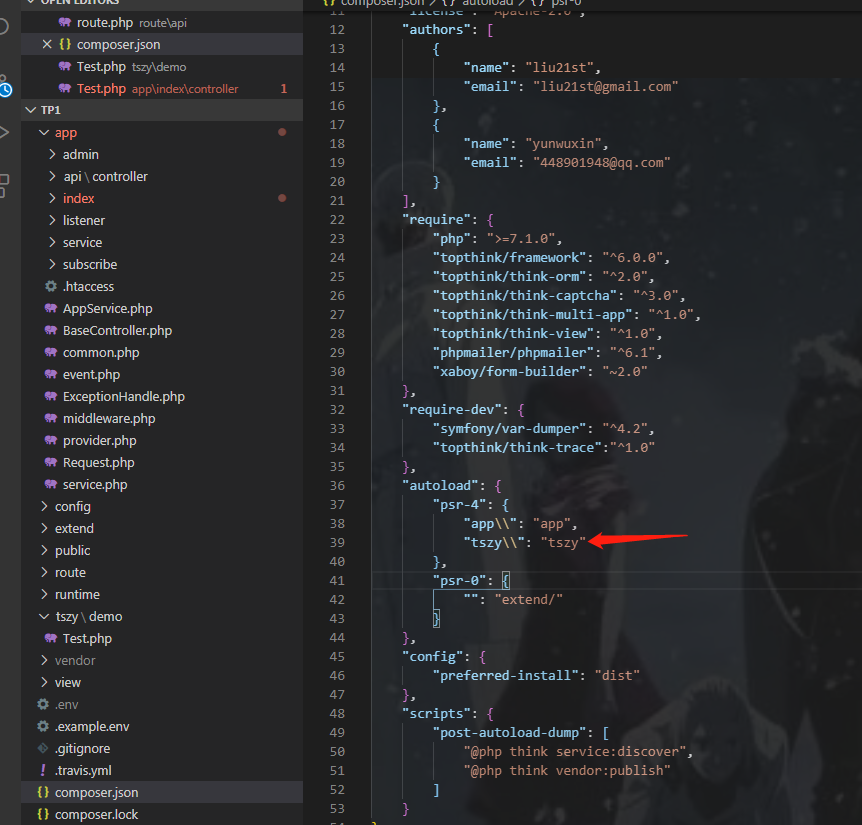Expand the index folder

pyautogui.click(x=52, y=198)
